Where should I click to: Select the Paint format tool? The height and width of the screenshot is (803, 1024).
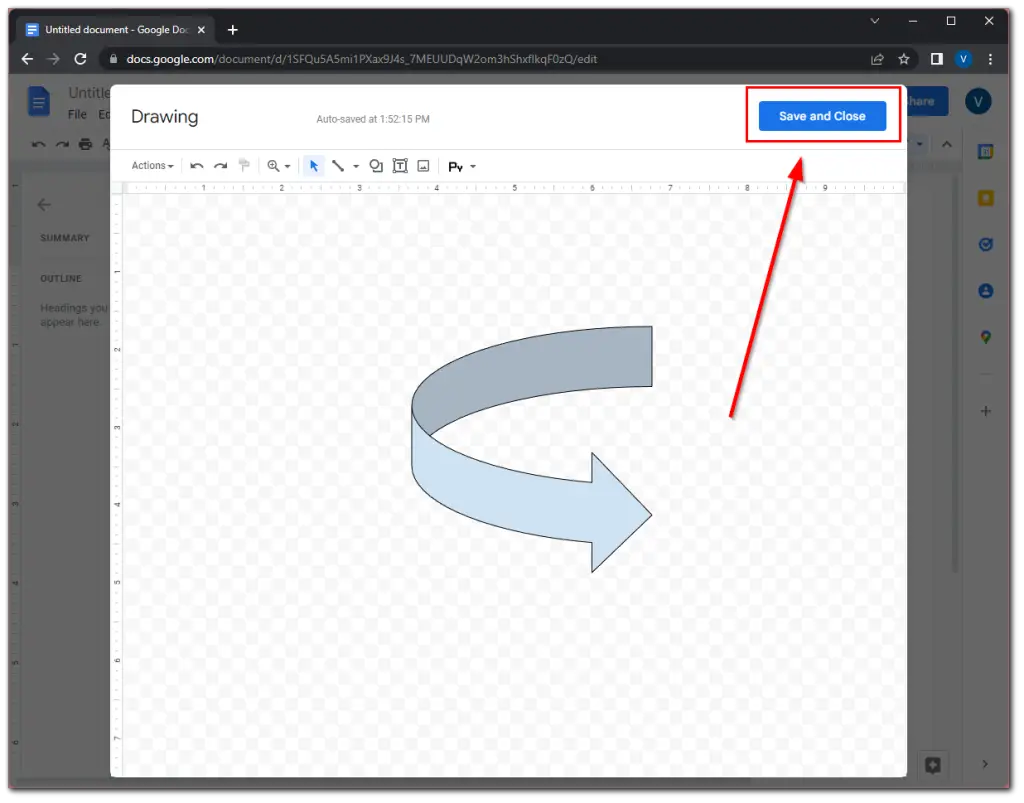pyautogui.click(x=243, y=165)
